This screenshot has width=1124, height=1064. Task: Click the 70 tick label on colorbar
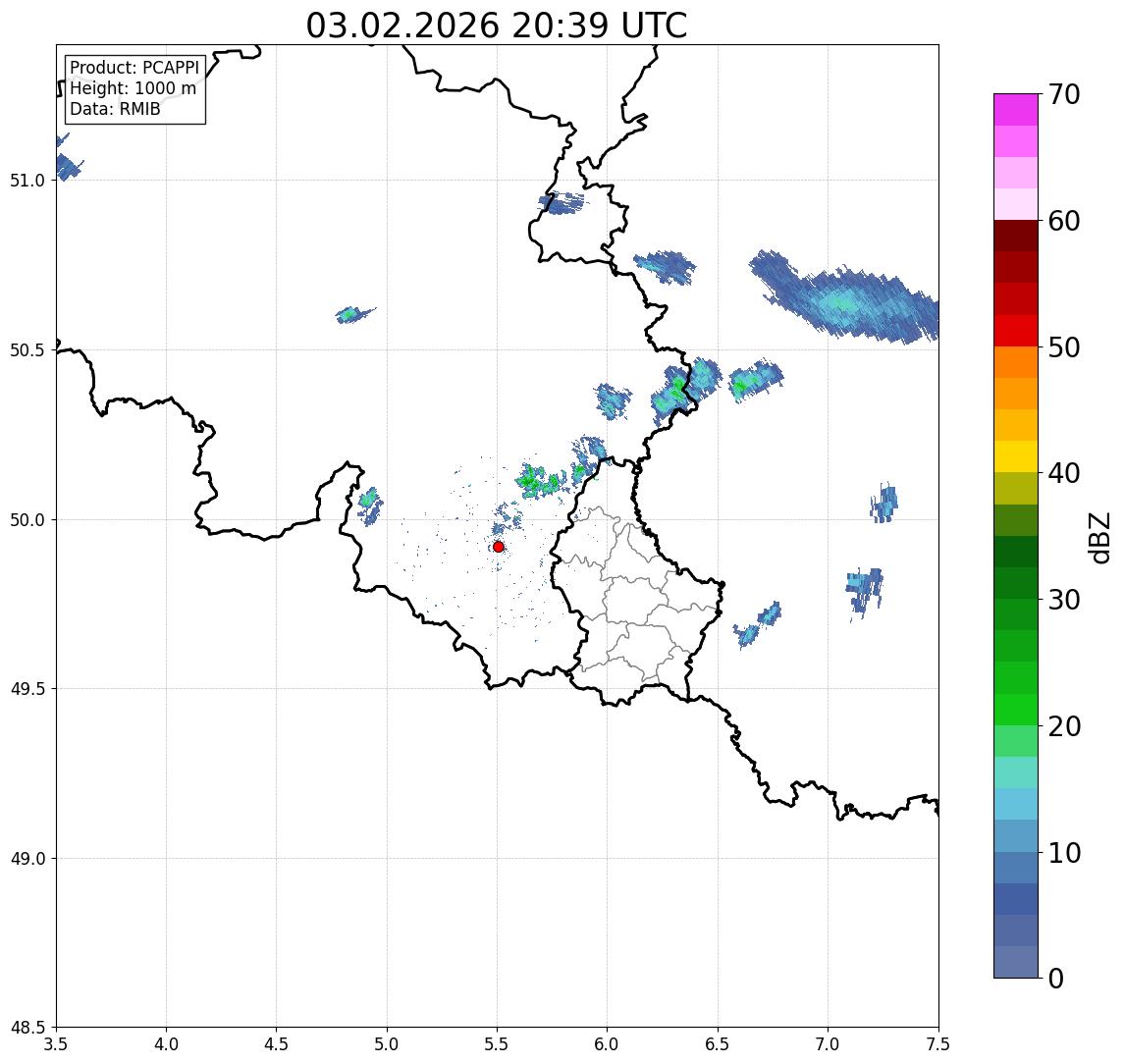[1064, 94]
